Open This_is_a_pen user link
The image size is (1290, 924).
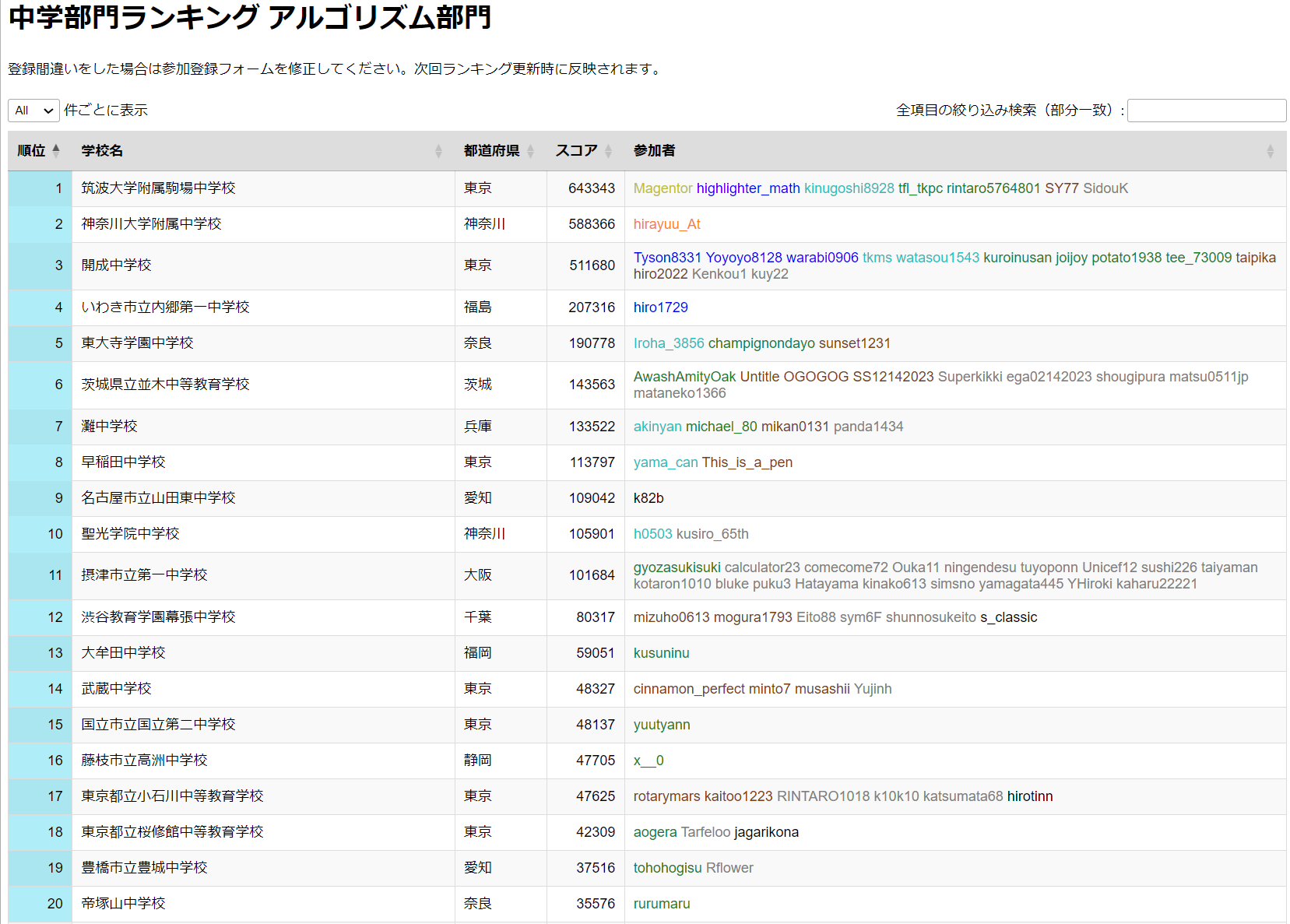point(747,462)
